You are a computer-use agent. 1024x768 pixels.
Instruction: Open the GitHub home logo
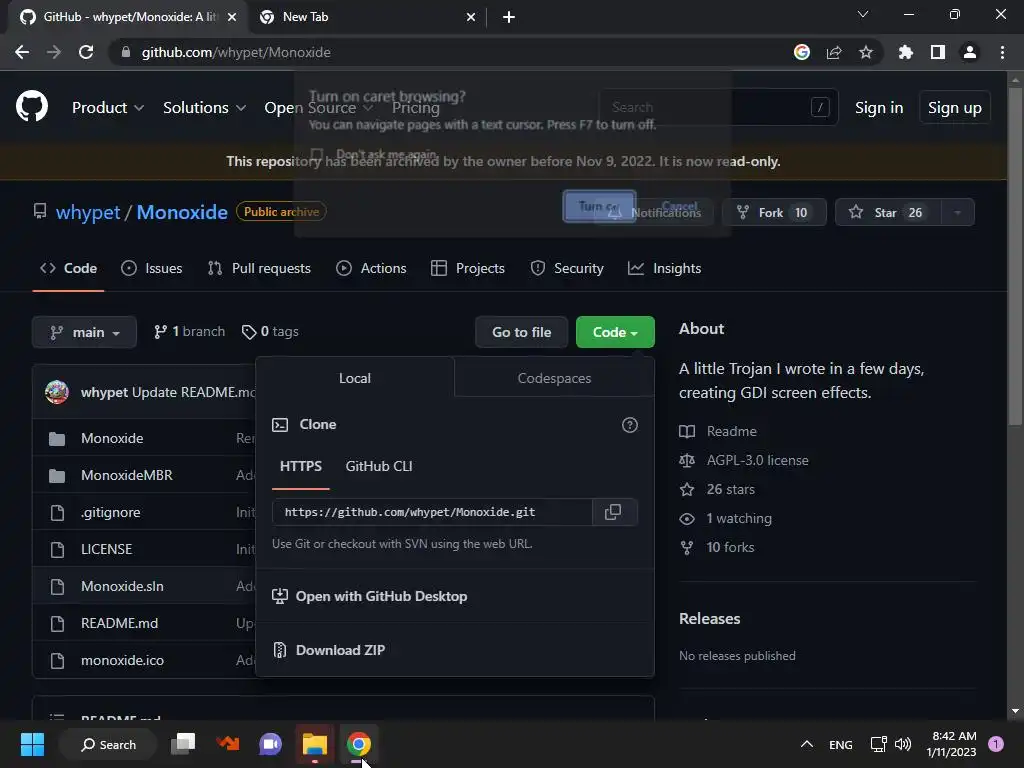(32, 107)
